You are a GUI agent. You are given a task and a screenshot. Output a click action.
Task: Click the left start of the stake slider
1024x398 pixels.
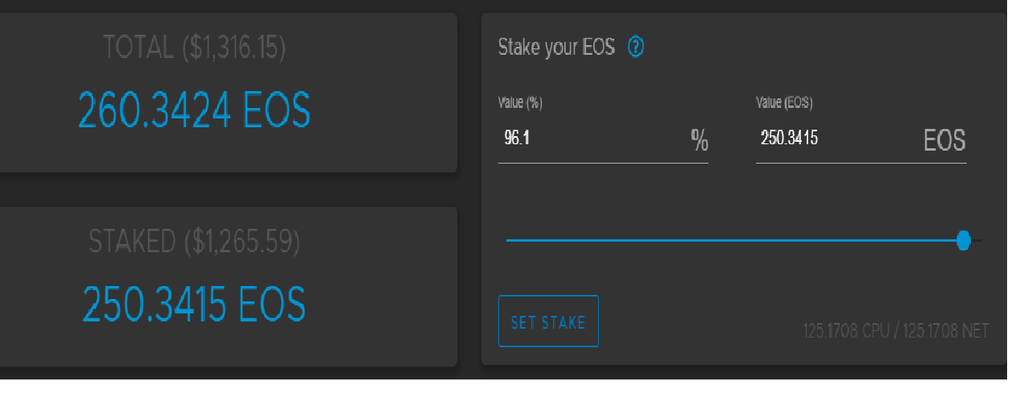coord(510,240)
